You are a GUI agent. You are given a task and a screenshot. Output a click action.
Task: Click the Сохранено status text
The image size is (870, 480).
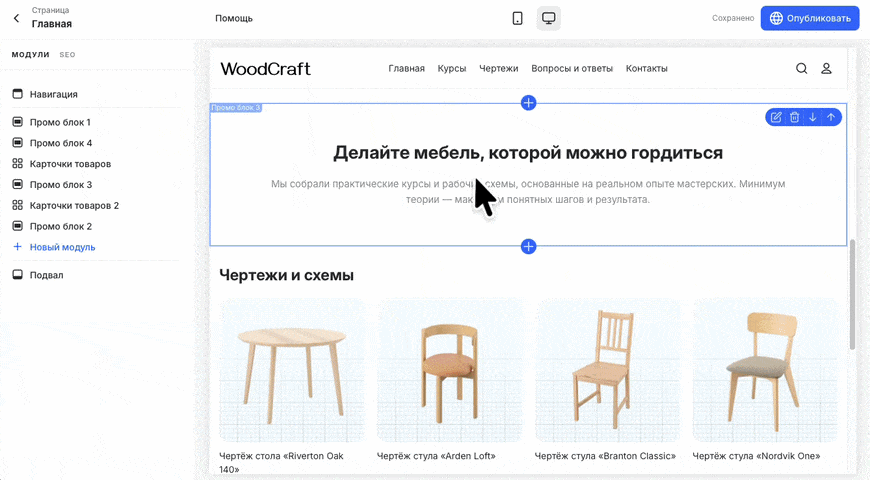pos(733,18)
